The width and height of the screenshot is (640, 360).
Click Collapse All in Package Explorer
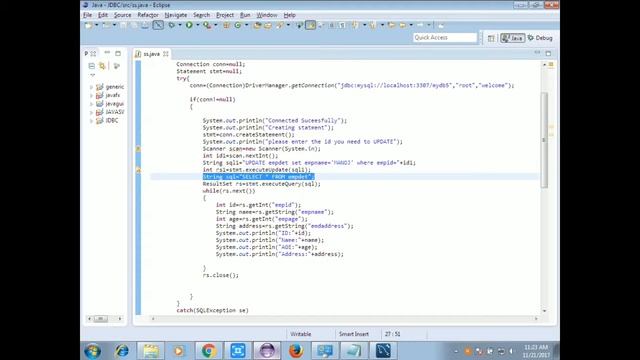coord(91,66)
